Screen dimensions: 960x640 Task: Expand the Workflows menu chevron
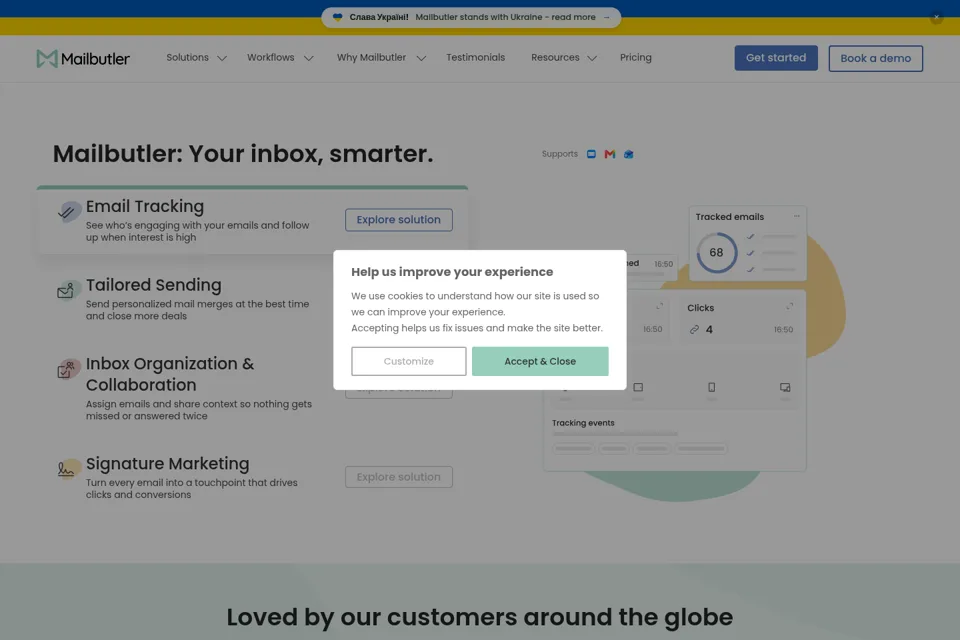(x=309, y=58)
